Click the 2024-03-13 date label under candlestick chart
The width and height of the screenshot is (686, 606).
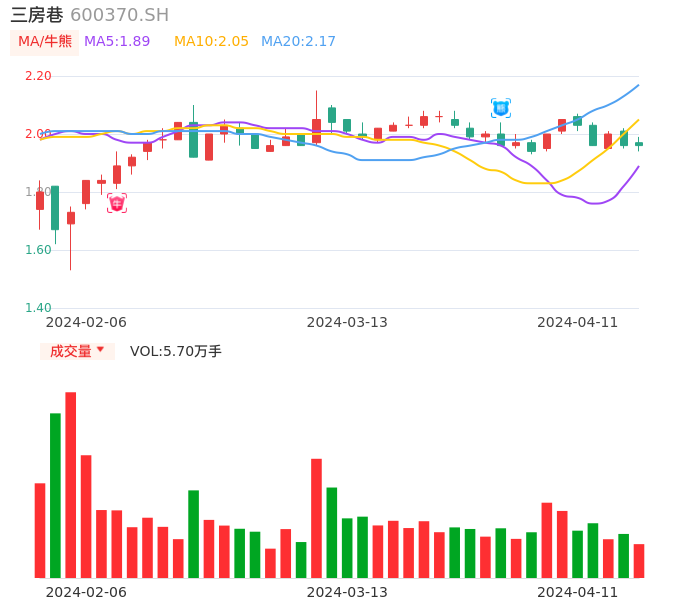347,322
